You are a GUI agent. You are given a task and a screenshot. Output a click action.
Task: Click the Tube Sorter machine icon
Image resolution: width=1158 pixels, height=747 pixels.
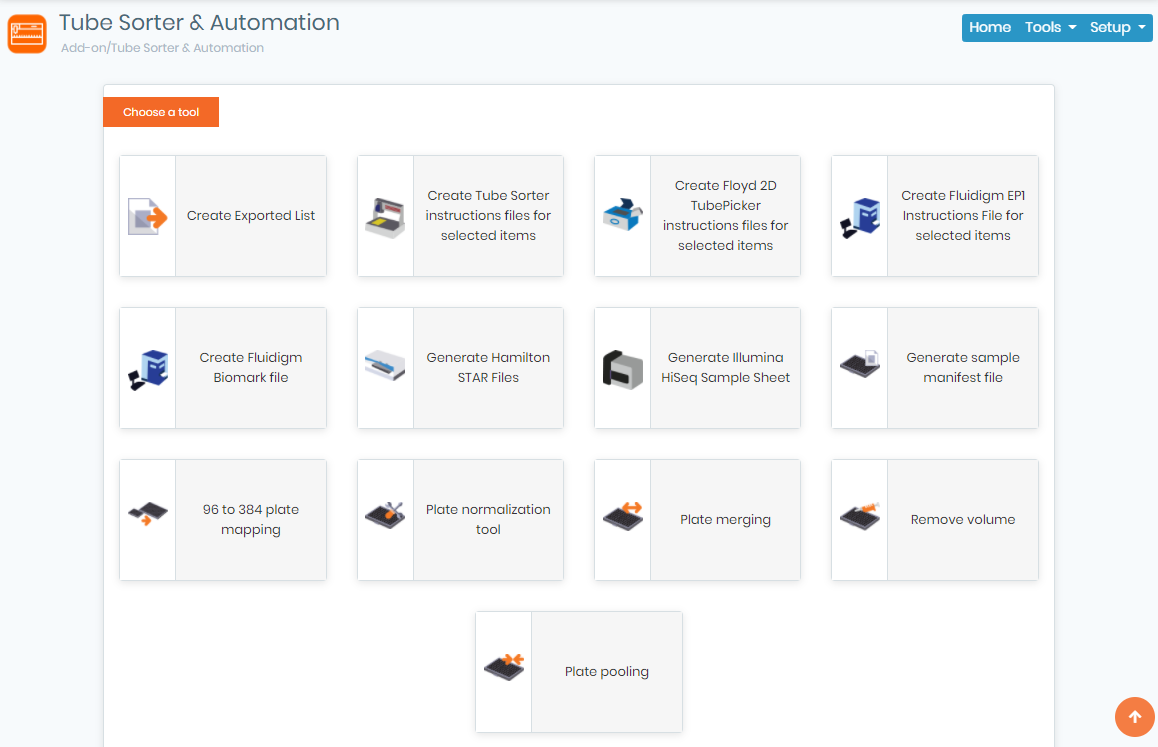coord(386,218)
